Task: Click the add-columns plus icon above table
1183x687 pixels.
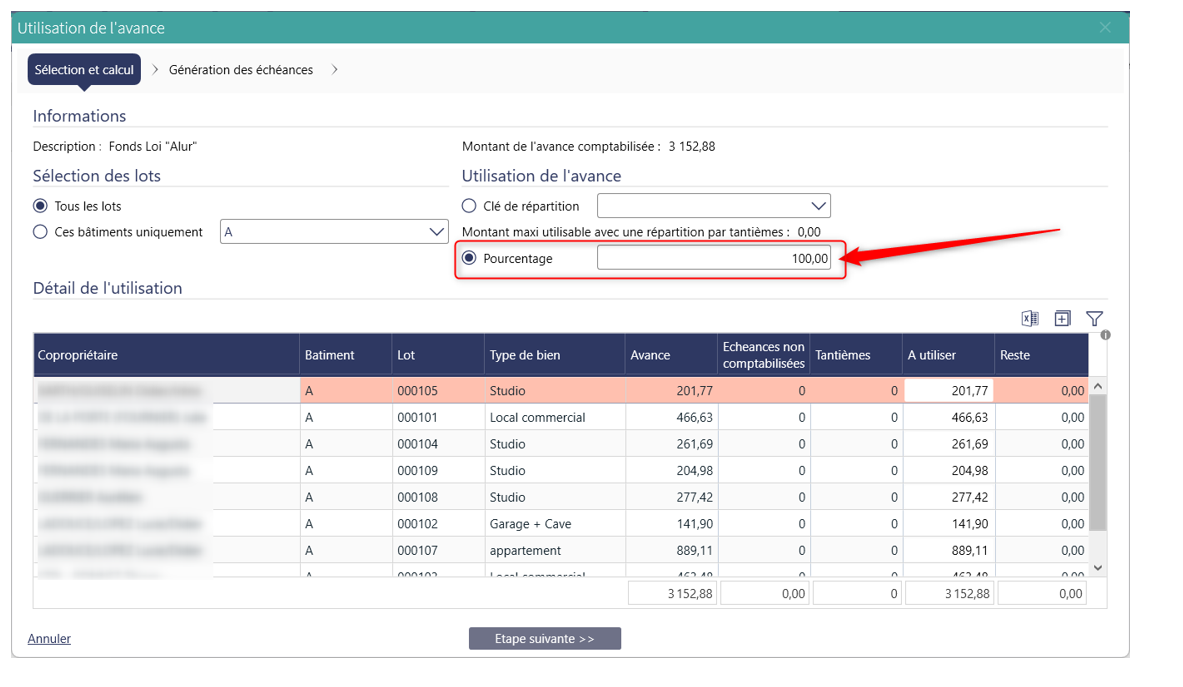Action: pos(1062,318)
